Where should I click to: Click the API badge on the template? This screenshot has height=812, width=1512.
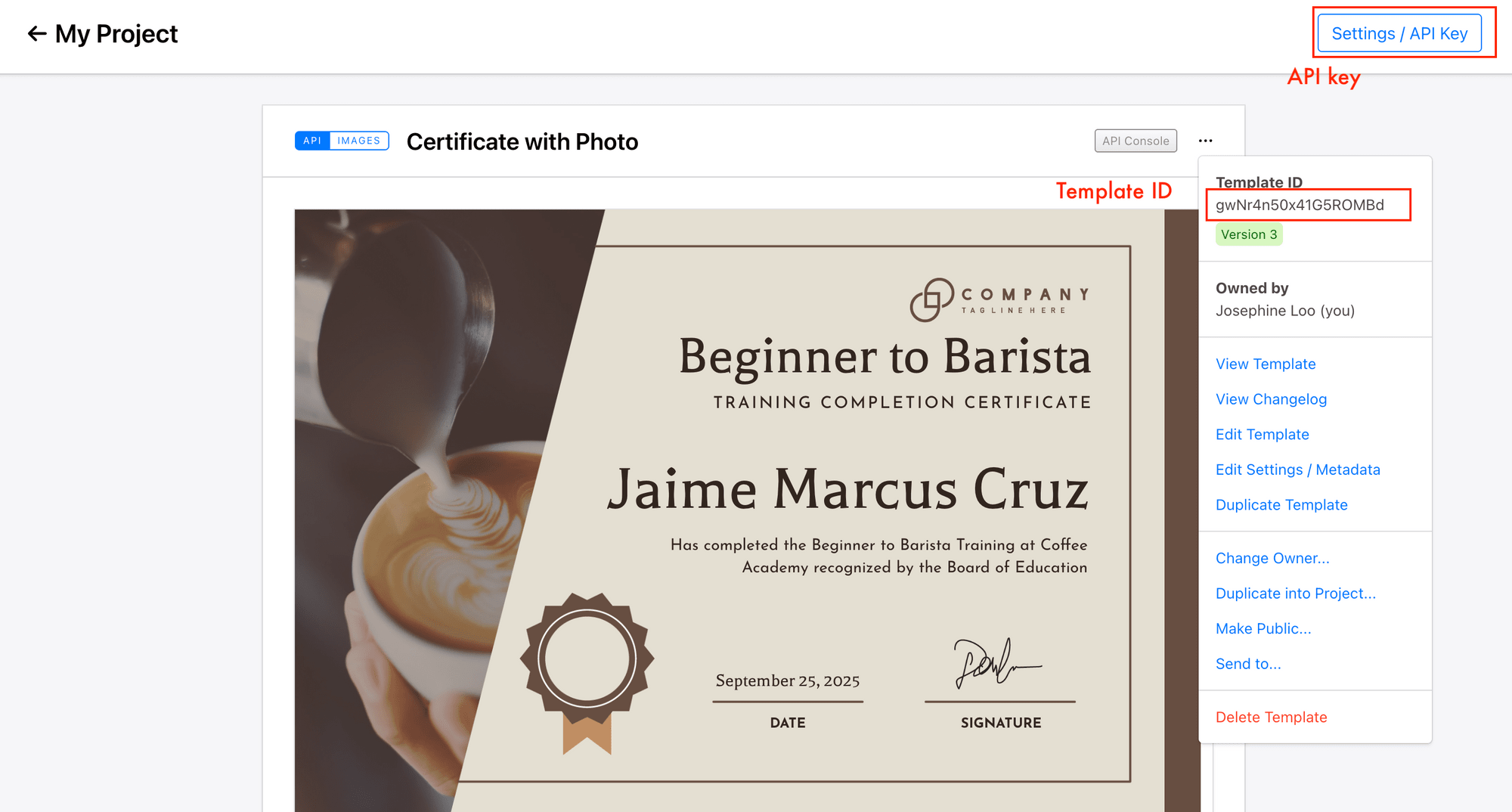[x=311, y=141]
